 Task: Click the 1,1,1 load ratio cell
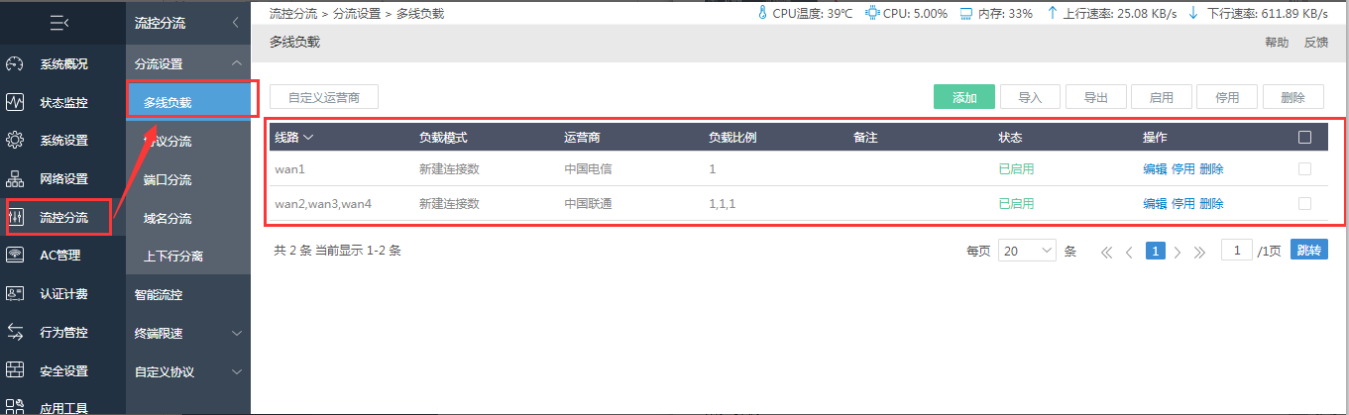(x=722, y=203)
